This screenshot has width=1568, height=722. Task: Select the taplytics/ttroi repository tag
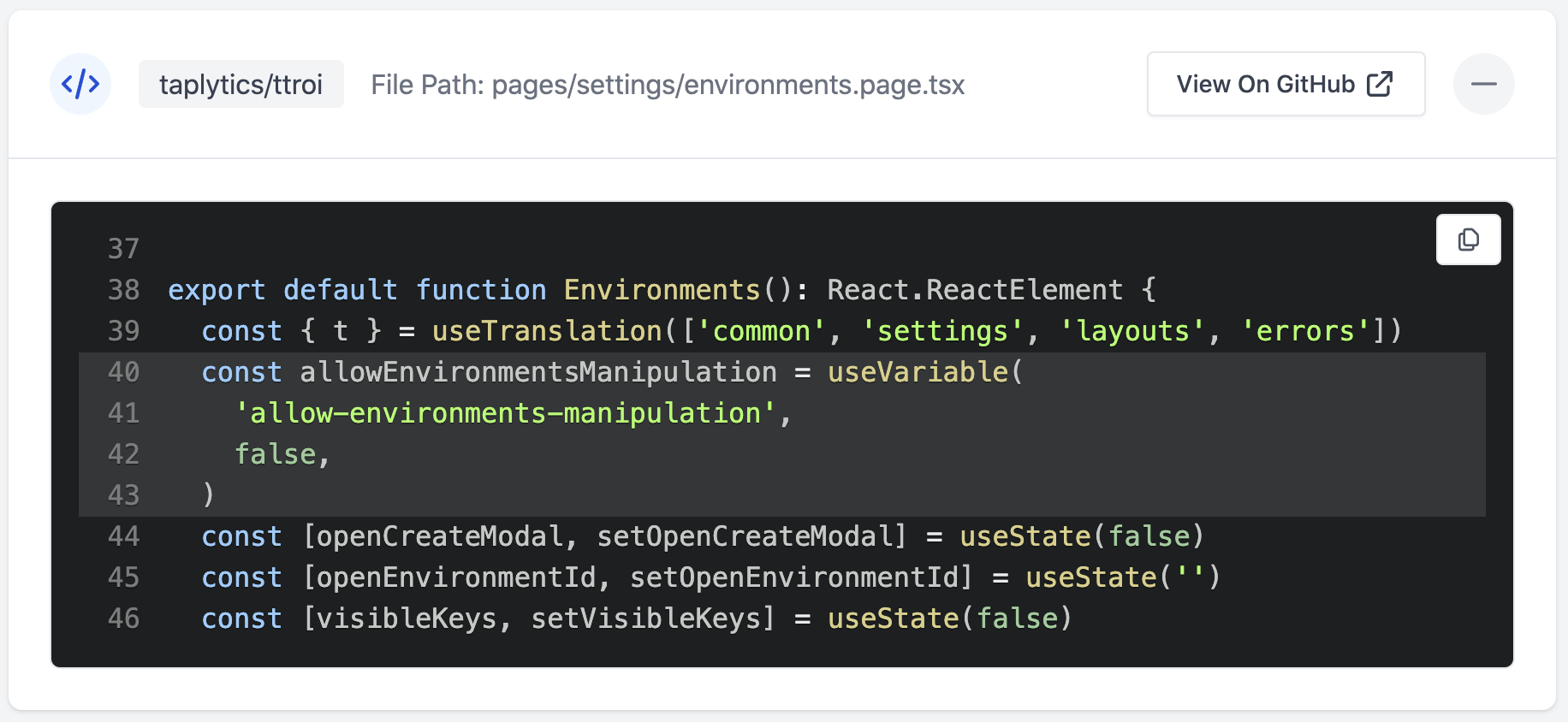241,84
